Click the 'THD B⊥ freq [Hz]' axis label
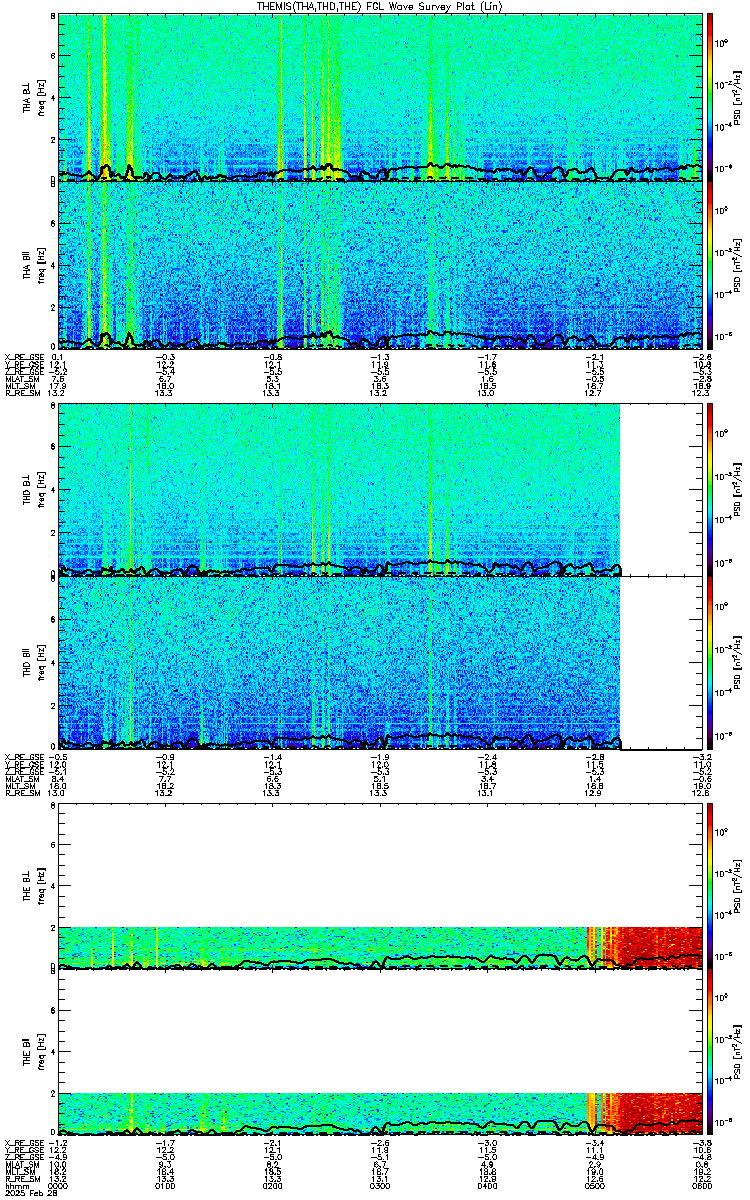750x1200 pixels. coord(32,488)
